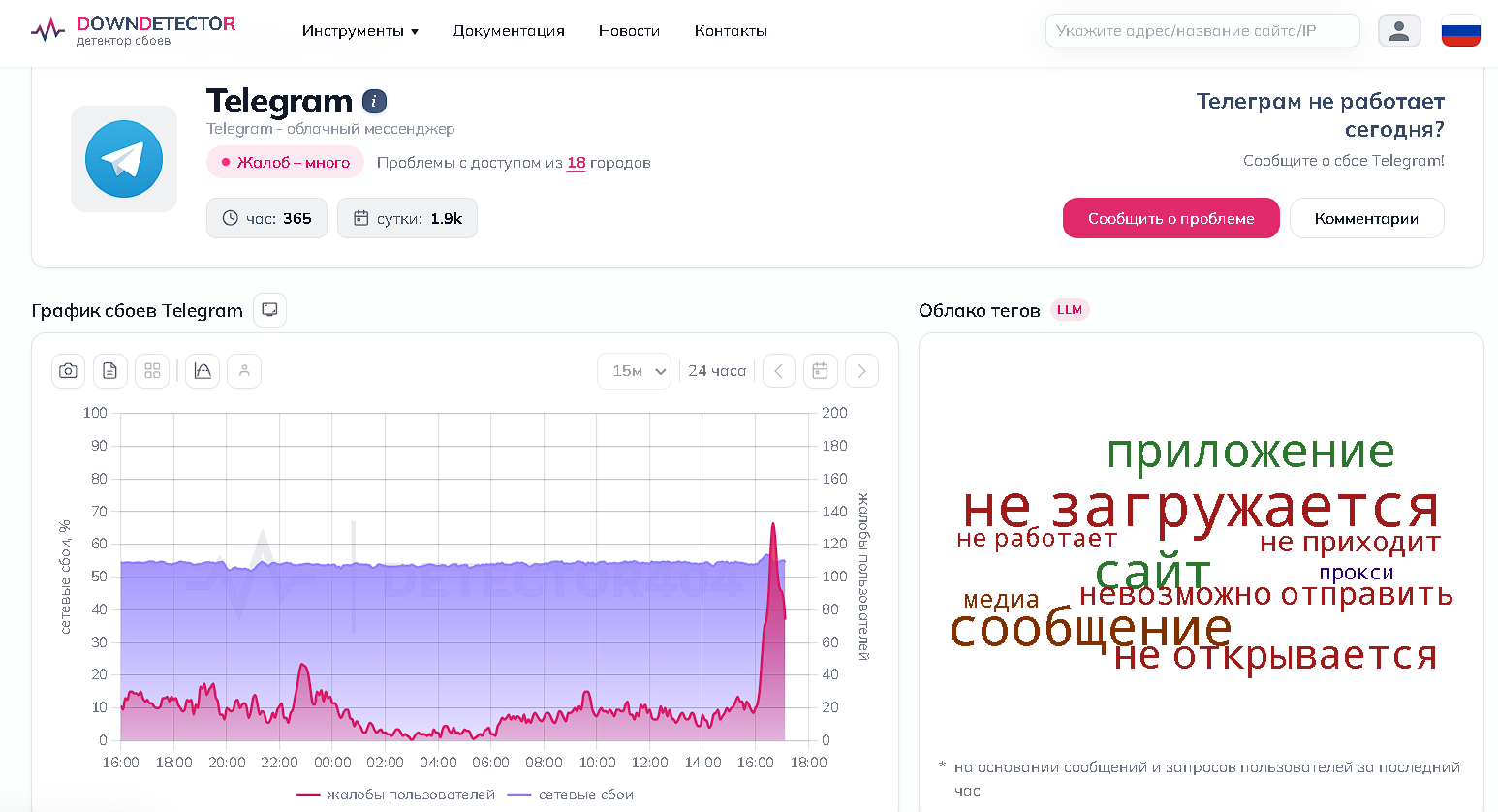Click the curve chart type icon

(203, 371)
